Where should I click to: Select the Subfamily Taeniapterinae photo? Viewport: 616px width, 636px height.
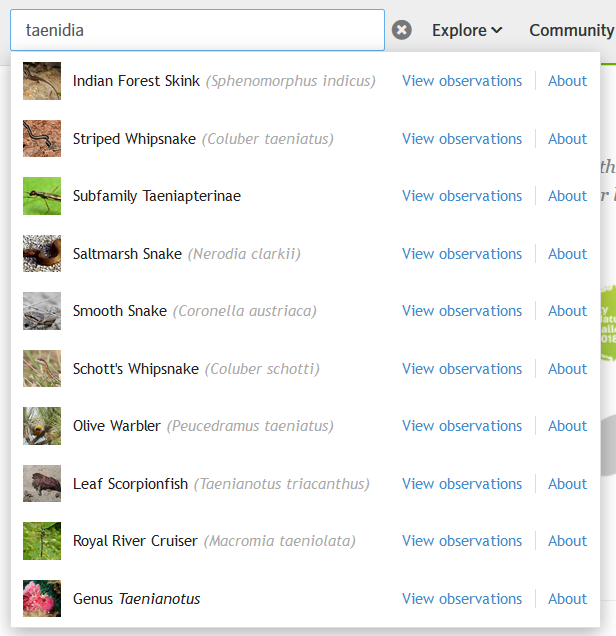42,196
